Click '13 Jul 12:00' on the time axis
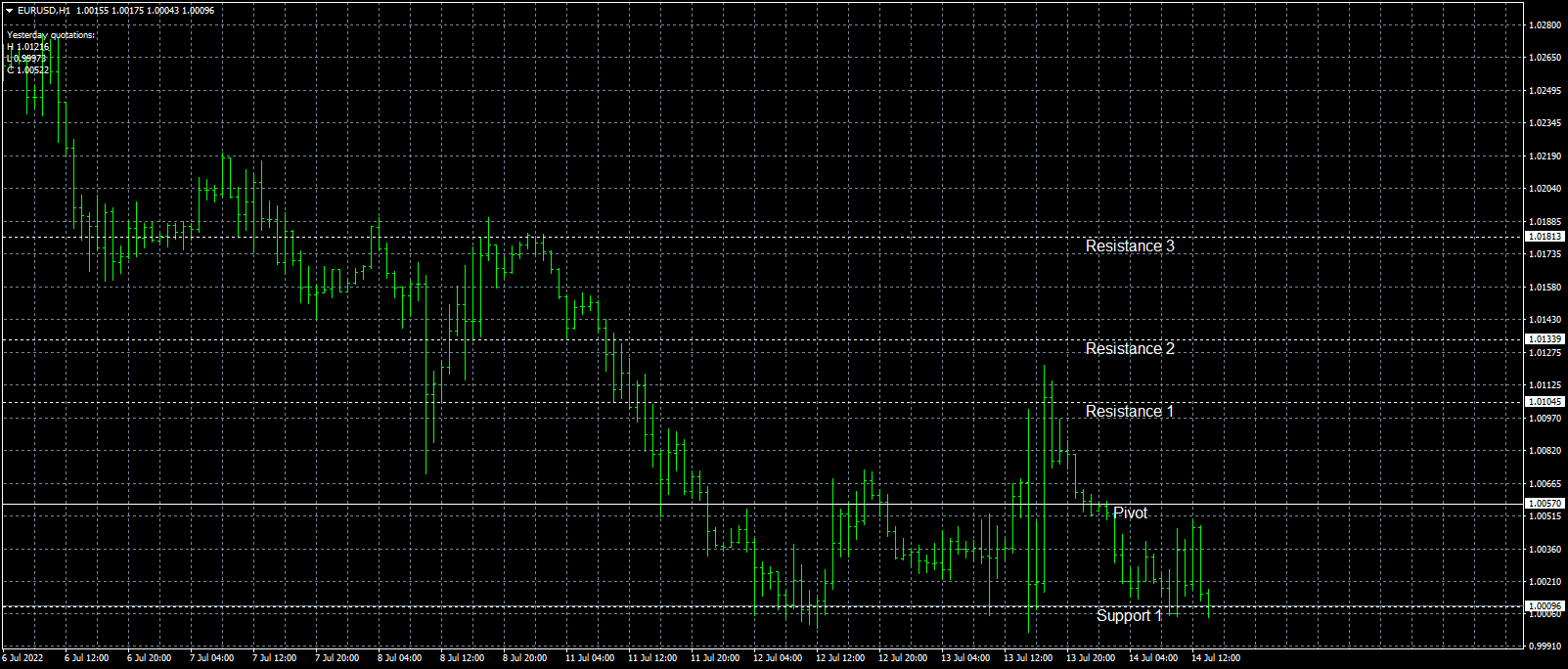Viewport: 1568px width, 669px height. point(1028,658)
